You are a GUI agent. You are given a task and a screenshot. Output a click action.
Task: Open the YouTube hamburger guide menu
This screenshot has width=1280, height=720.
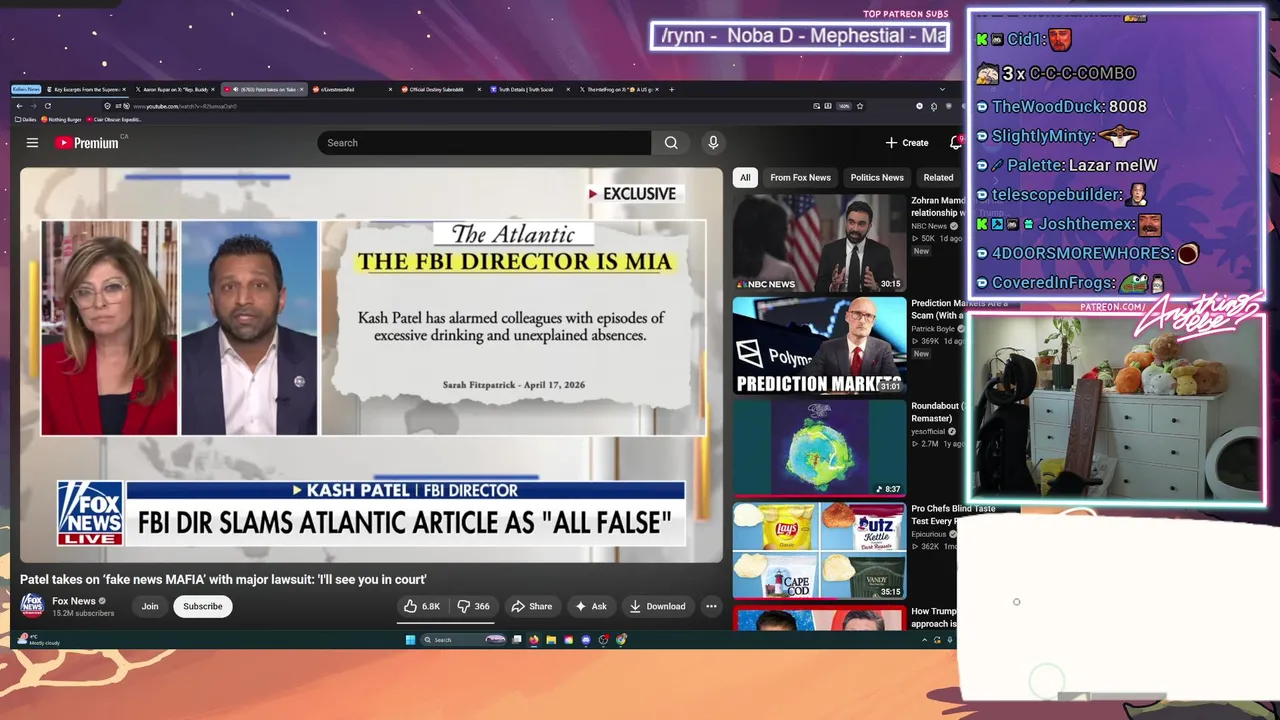(32, 143)
